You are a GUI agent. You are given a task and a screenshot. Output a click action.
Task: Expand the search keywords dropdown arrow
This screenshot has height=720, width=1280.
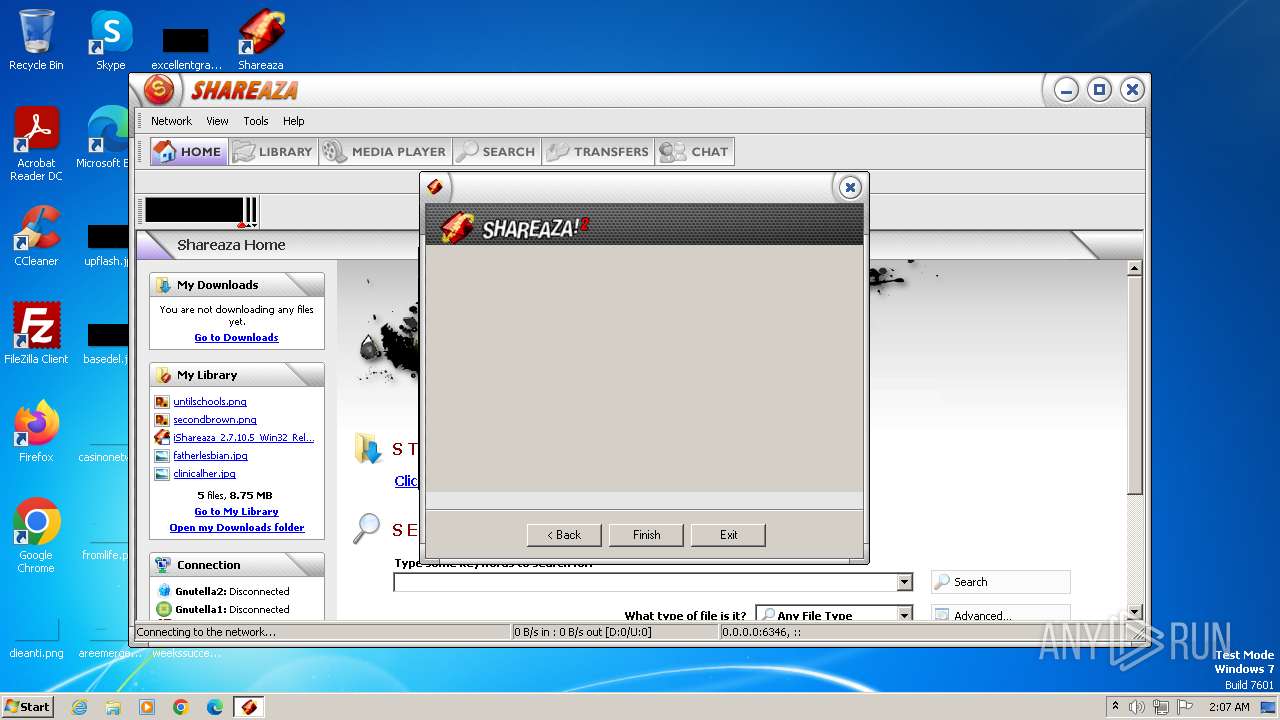pyautogui.click(x=904, y=582)
